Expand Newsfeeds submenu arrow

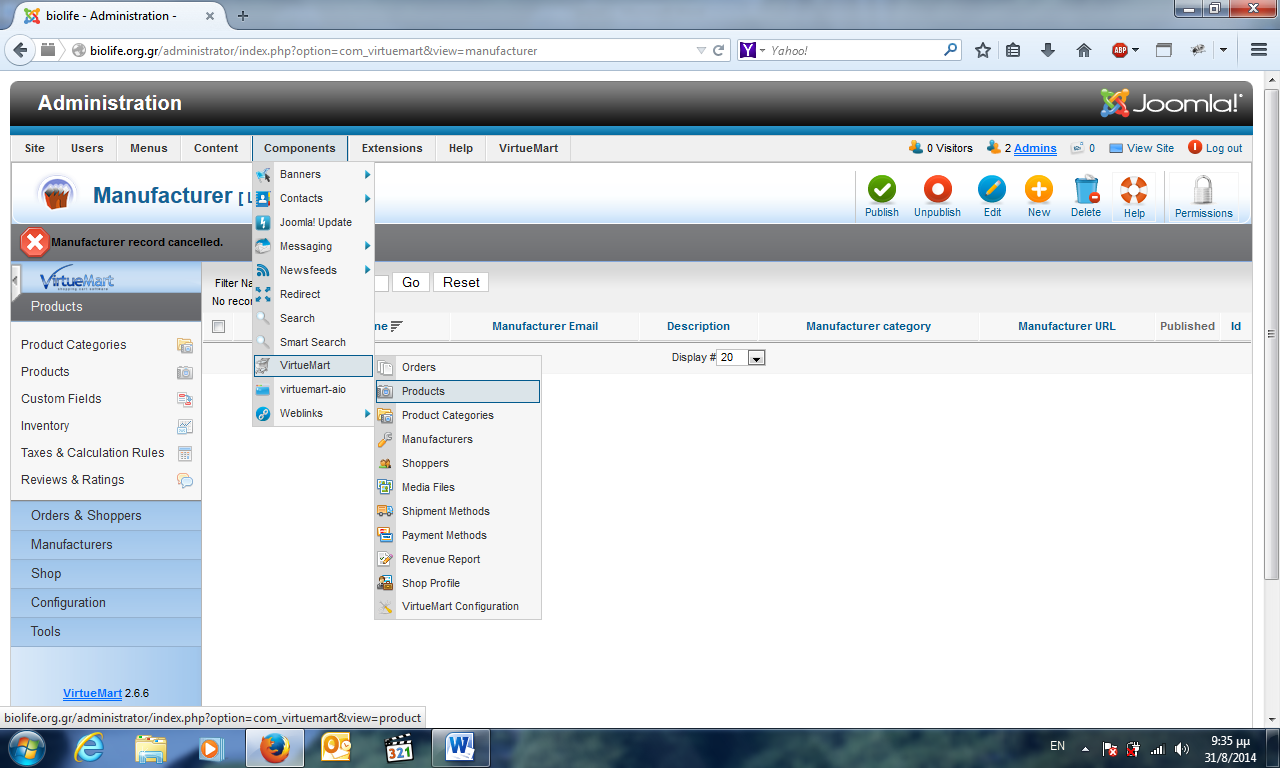(x=368, y=270)
